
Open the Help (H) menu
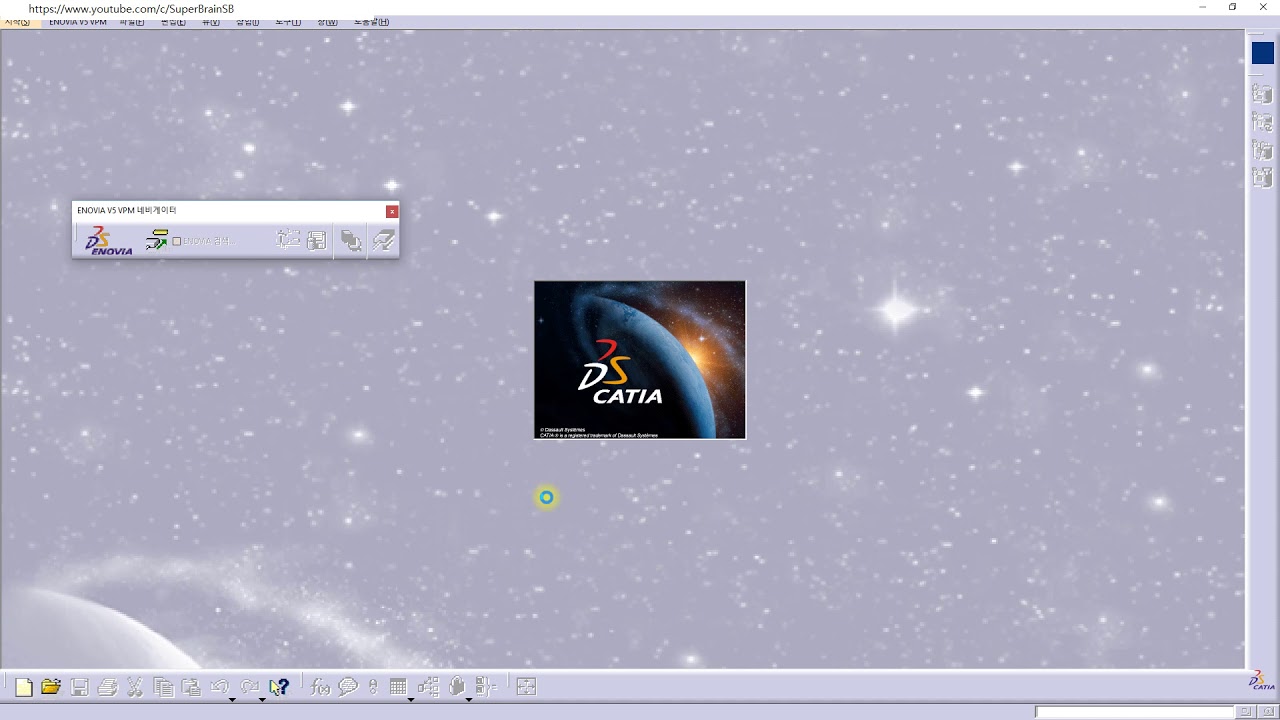(371, 22)
